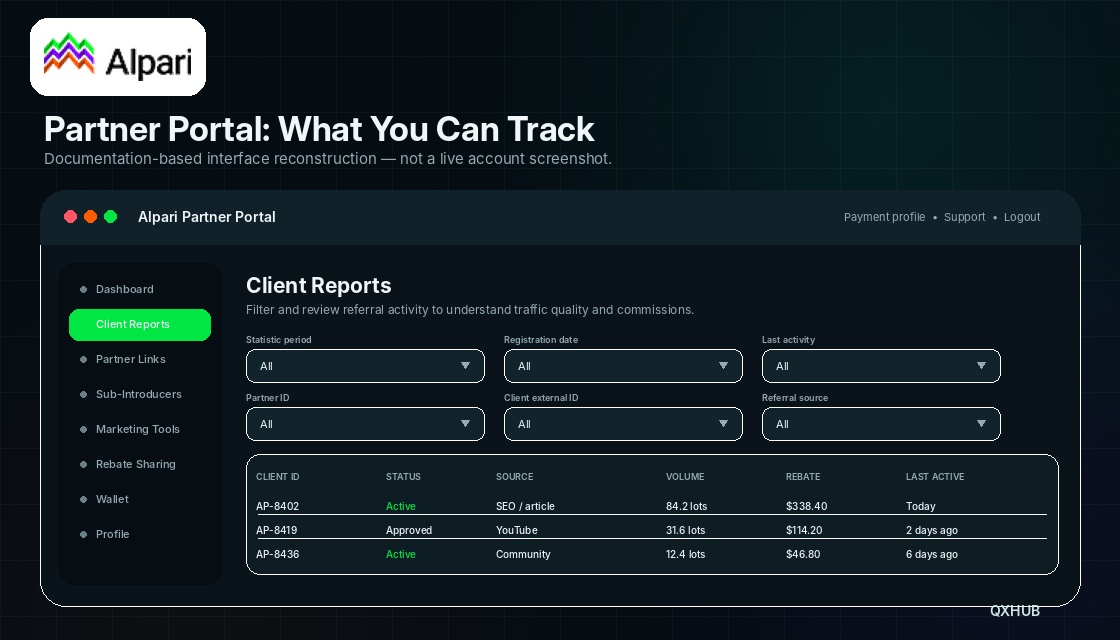1120x640 pixels.
Task: Click the red window dot
Action: coord(71,216)
